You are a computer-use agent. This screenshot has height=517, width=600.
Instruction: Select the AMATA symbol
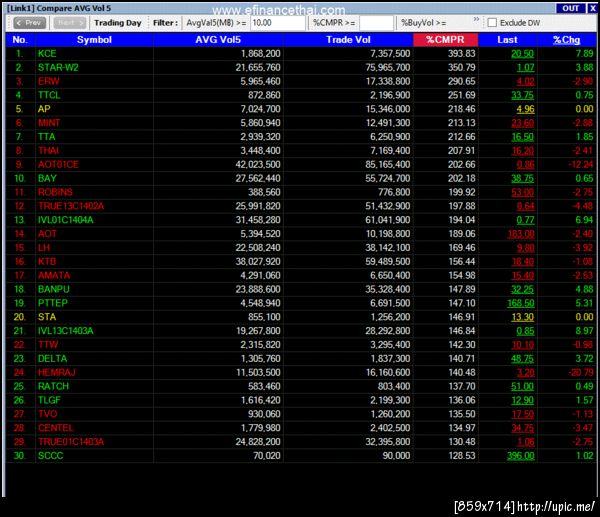pos(54,276)
